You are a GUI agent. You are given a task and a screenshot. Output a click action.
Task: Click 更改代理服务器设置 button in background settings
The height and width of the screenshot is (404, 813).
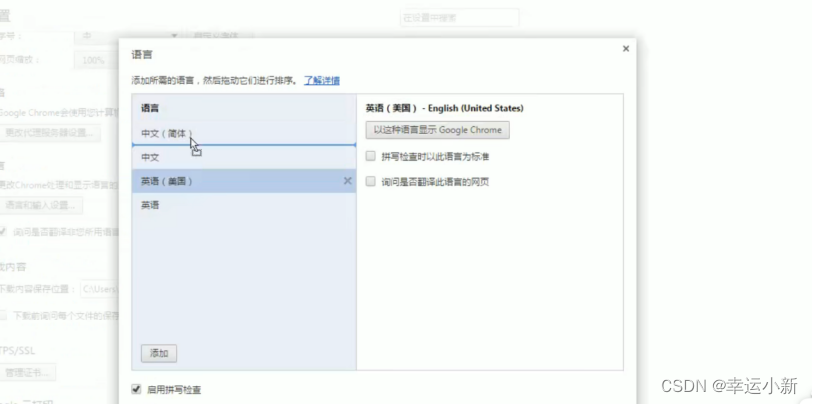49,133
